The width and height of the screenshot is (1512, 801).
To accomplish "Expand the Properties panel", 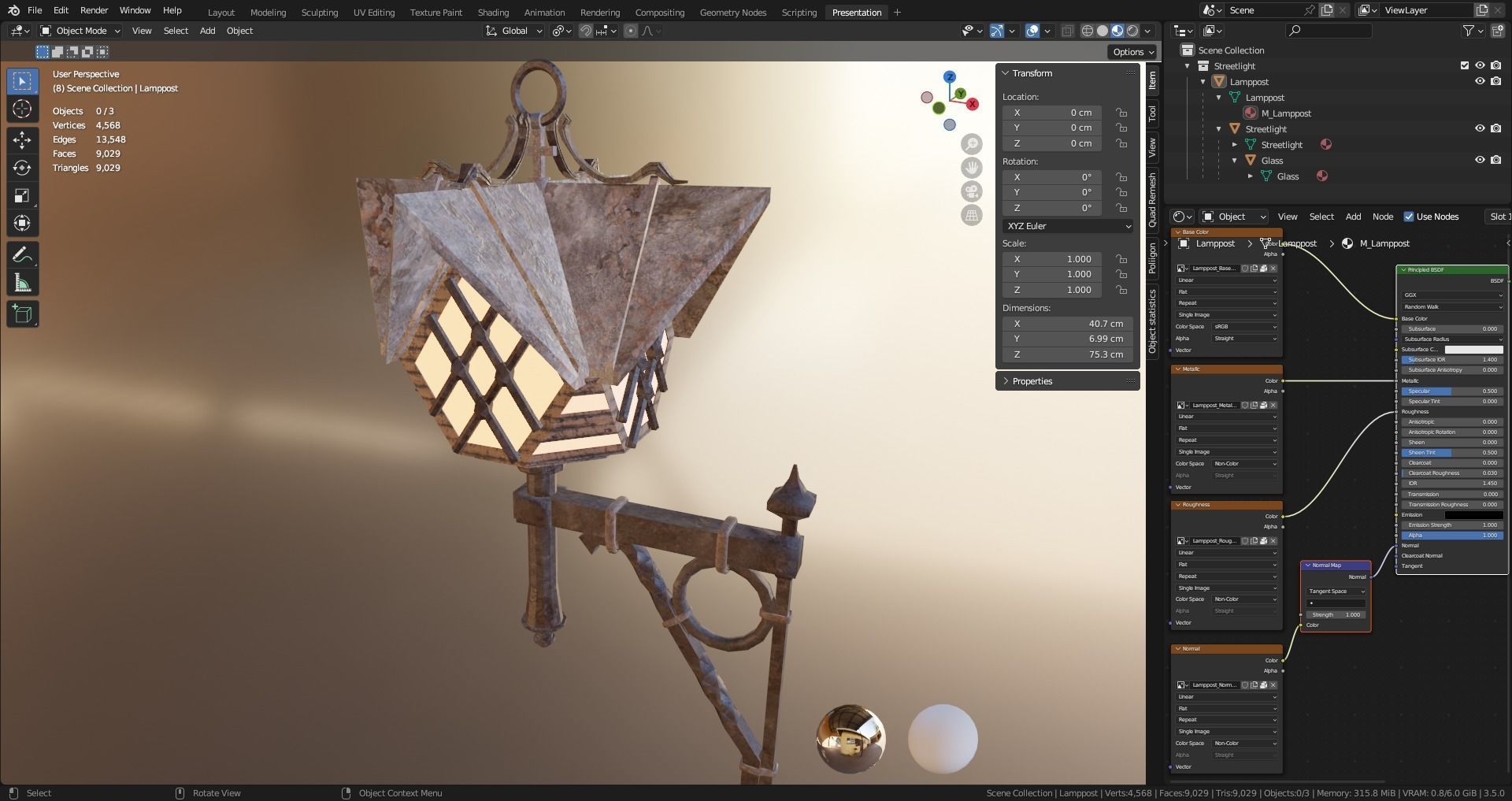I will tap(1032, 381).
